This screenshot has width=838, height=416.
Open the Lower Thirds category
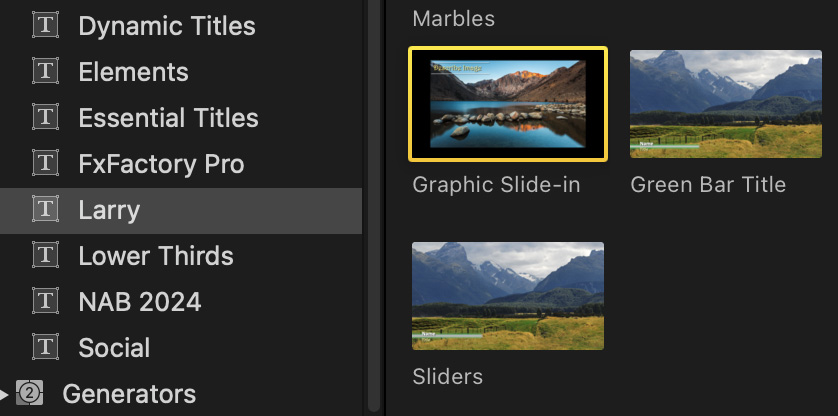click(x=156, y=256)
